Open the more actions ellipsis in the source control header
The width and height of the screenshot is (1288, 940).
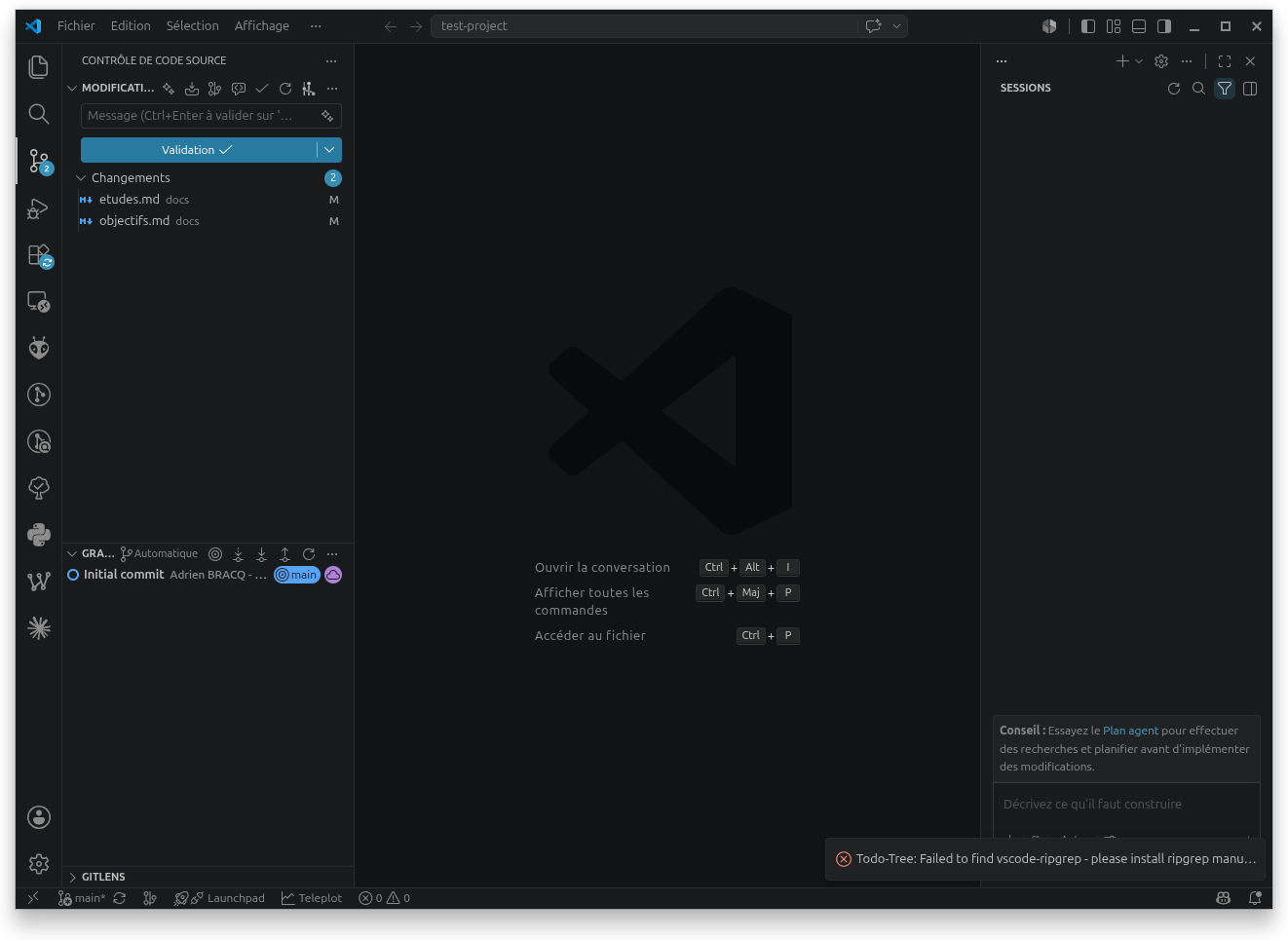tap(331, 61)
